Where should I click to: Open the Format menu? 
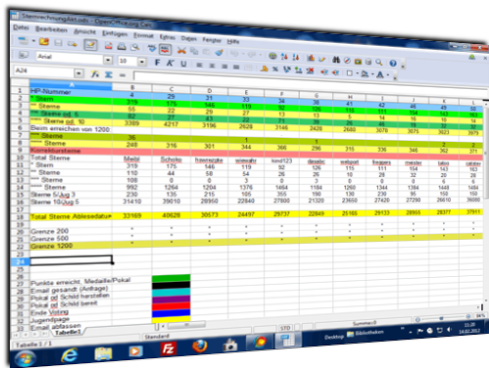pos(143,35)
